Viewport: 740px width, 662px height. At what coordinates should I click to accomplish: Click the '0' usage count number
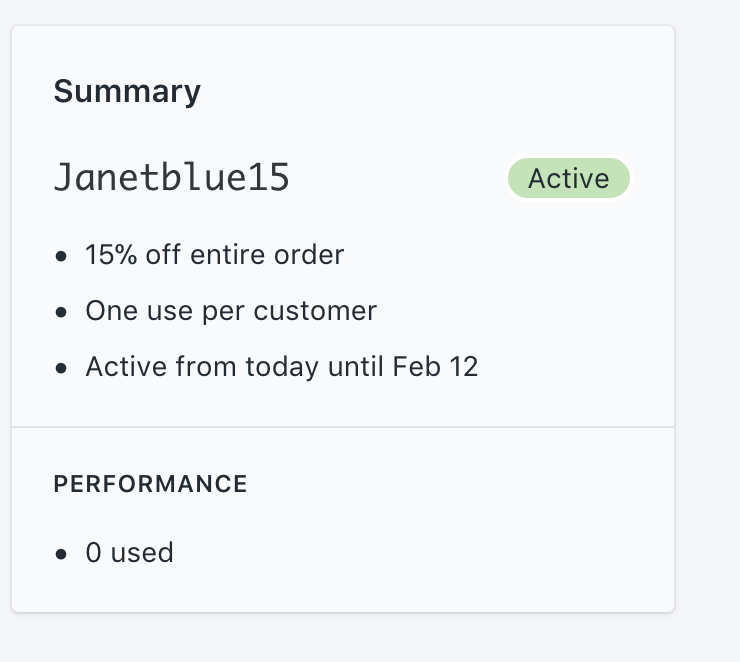(x=93, y=553)
